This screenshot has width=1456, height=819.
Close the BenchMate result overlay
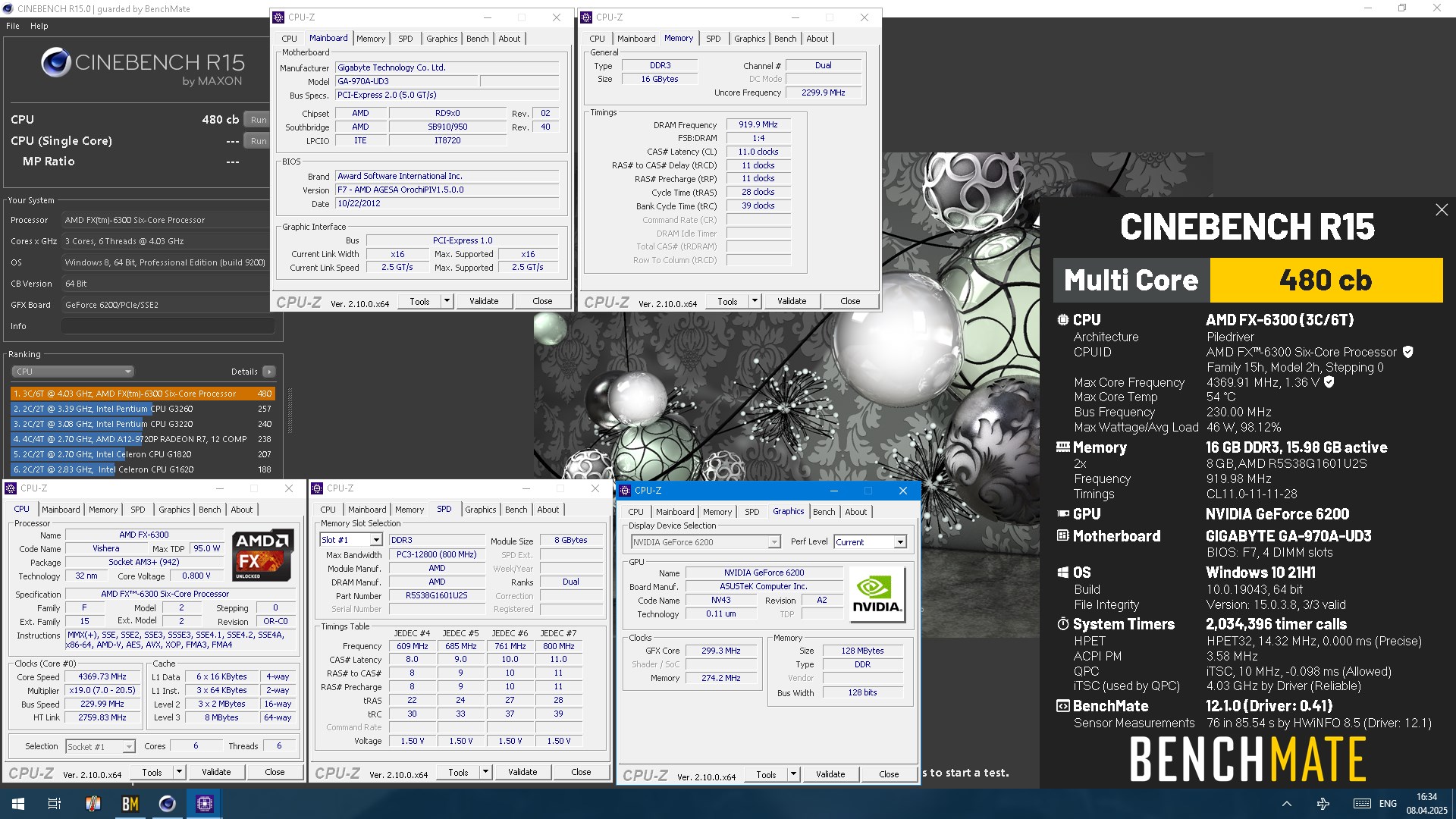pyautogui.click(x=1442, y=210)
